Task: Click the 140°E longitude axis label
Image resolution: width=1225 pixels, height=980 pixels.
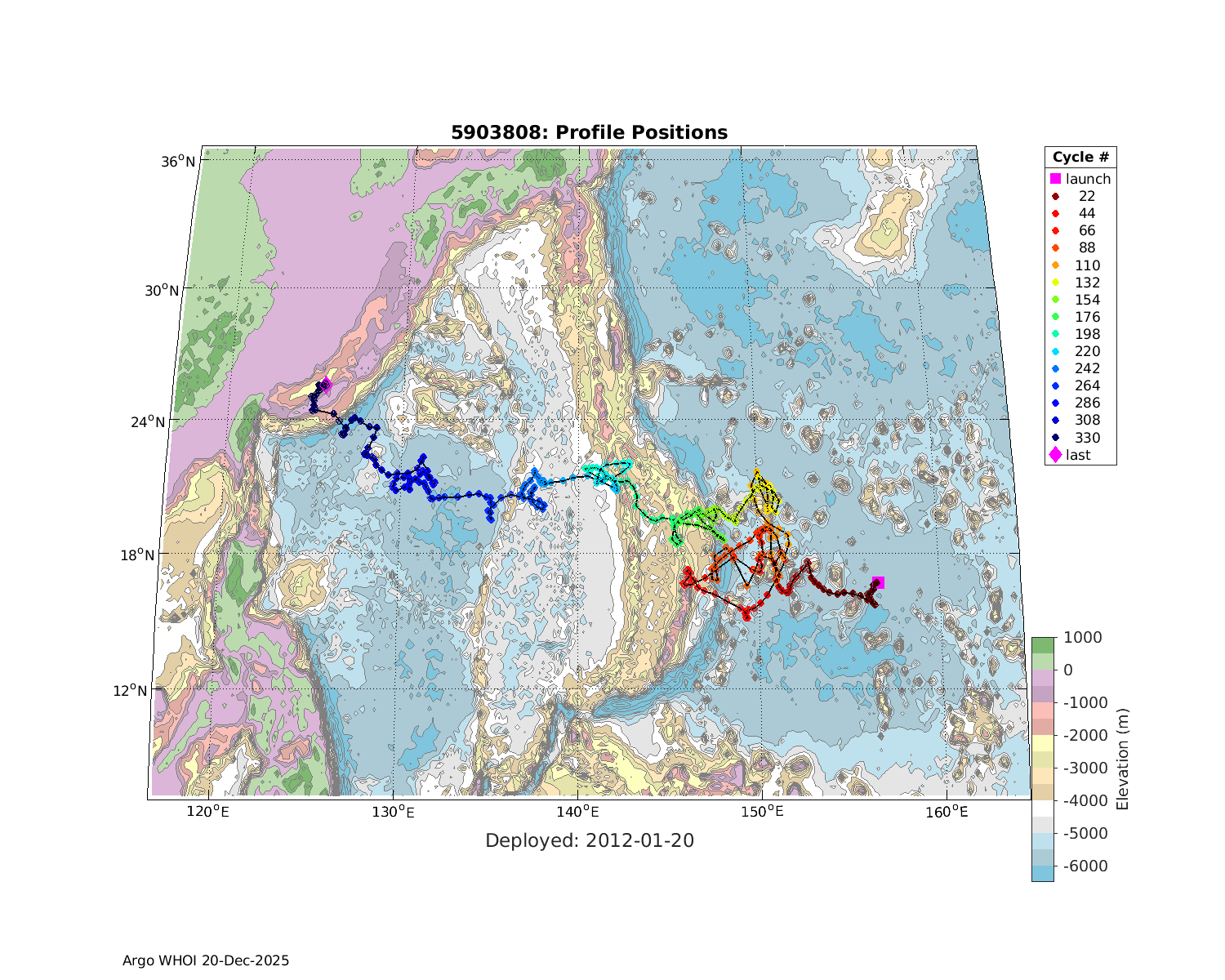Action: coord(577,813)
